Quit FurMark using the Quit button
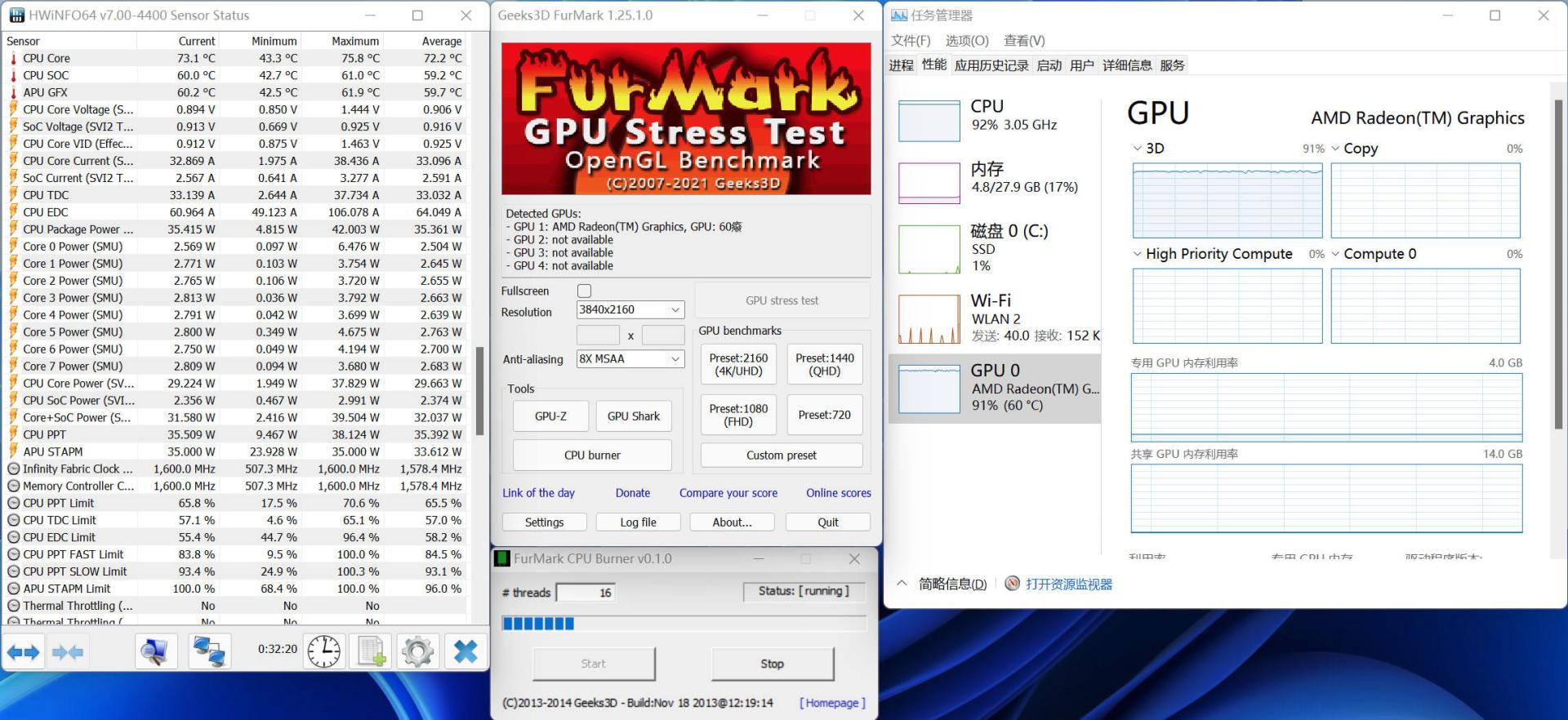Image resolution: width=1568 pixels, height=720 pixels. (828, 522)
